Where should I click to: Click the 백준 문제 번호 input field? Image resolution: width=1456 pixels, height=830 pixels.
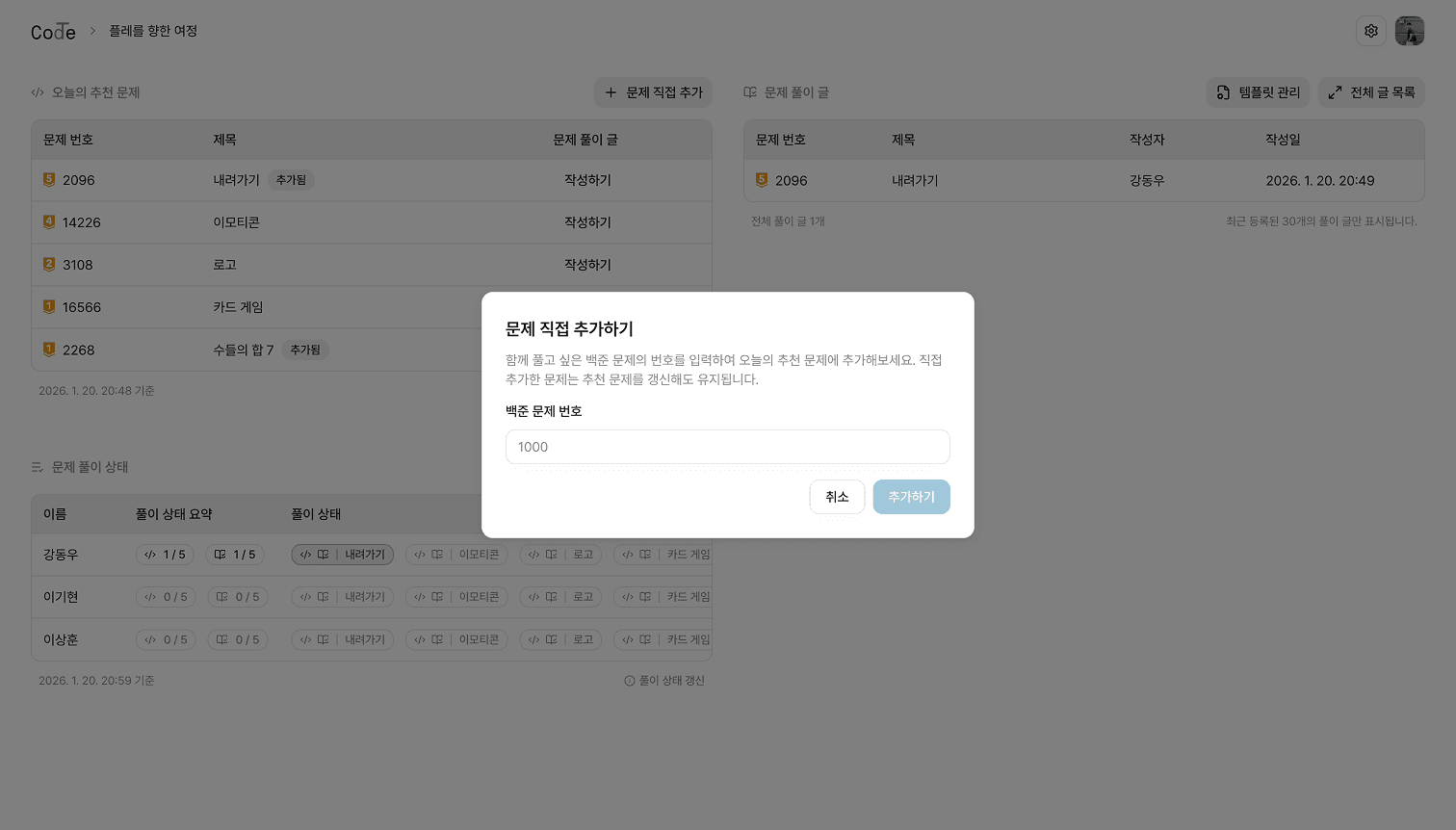pyautogui.click(x=727, y=447)
